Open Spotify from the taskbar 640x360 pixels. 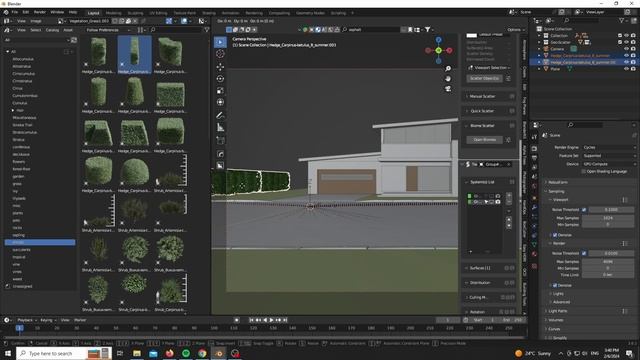(x=186, y=353)
